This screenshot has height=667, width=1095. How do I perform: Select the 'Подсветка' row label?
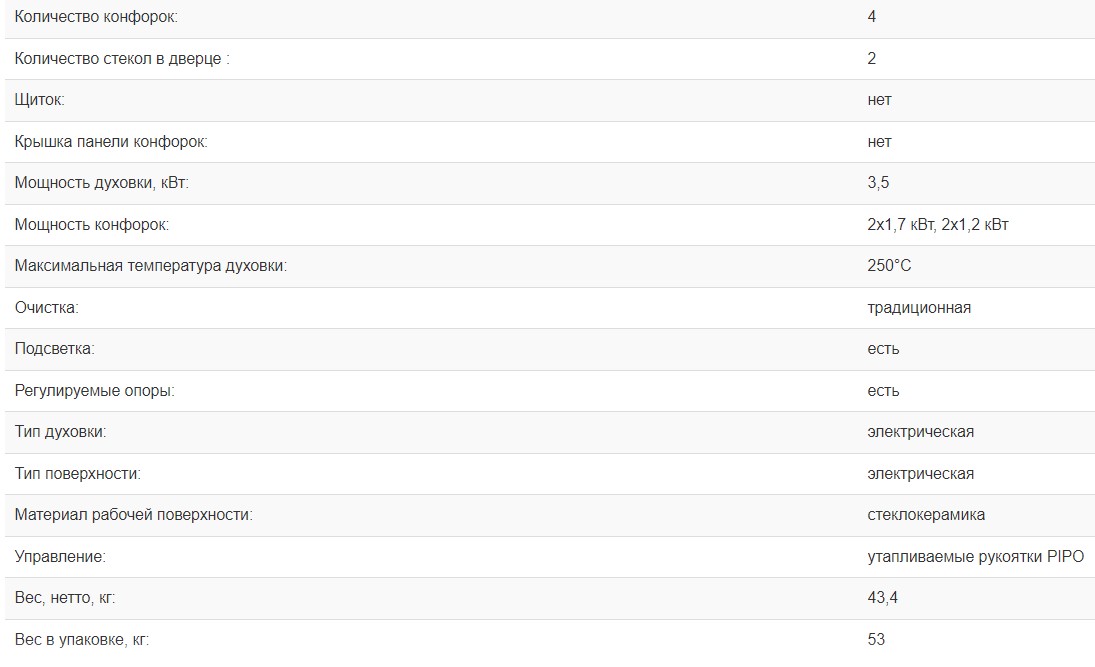54,349
